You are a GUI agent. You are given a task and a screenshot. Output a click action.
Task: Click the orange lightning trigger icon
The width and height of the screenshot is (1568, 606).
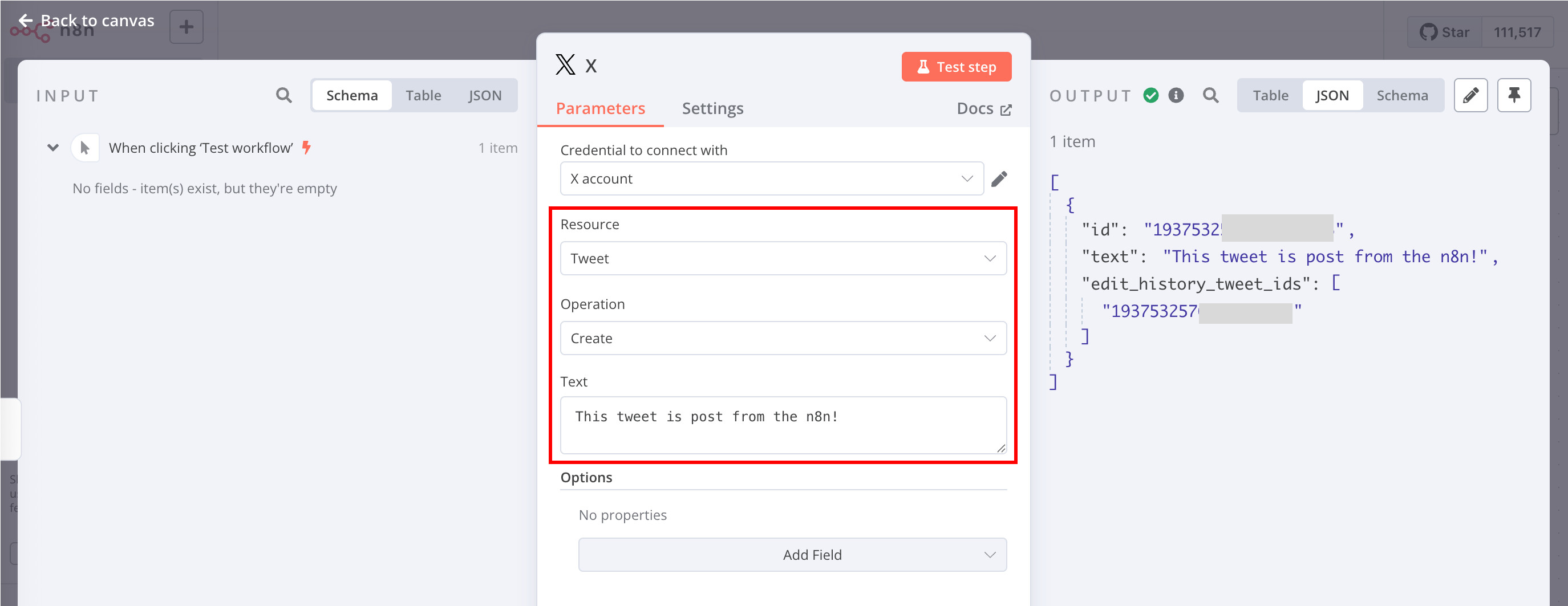(307, 147)
